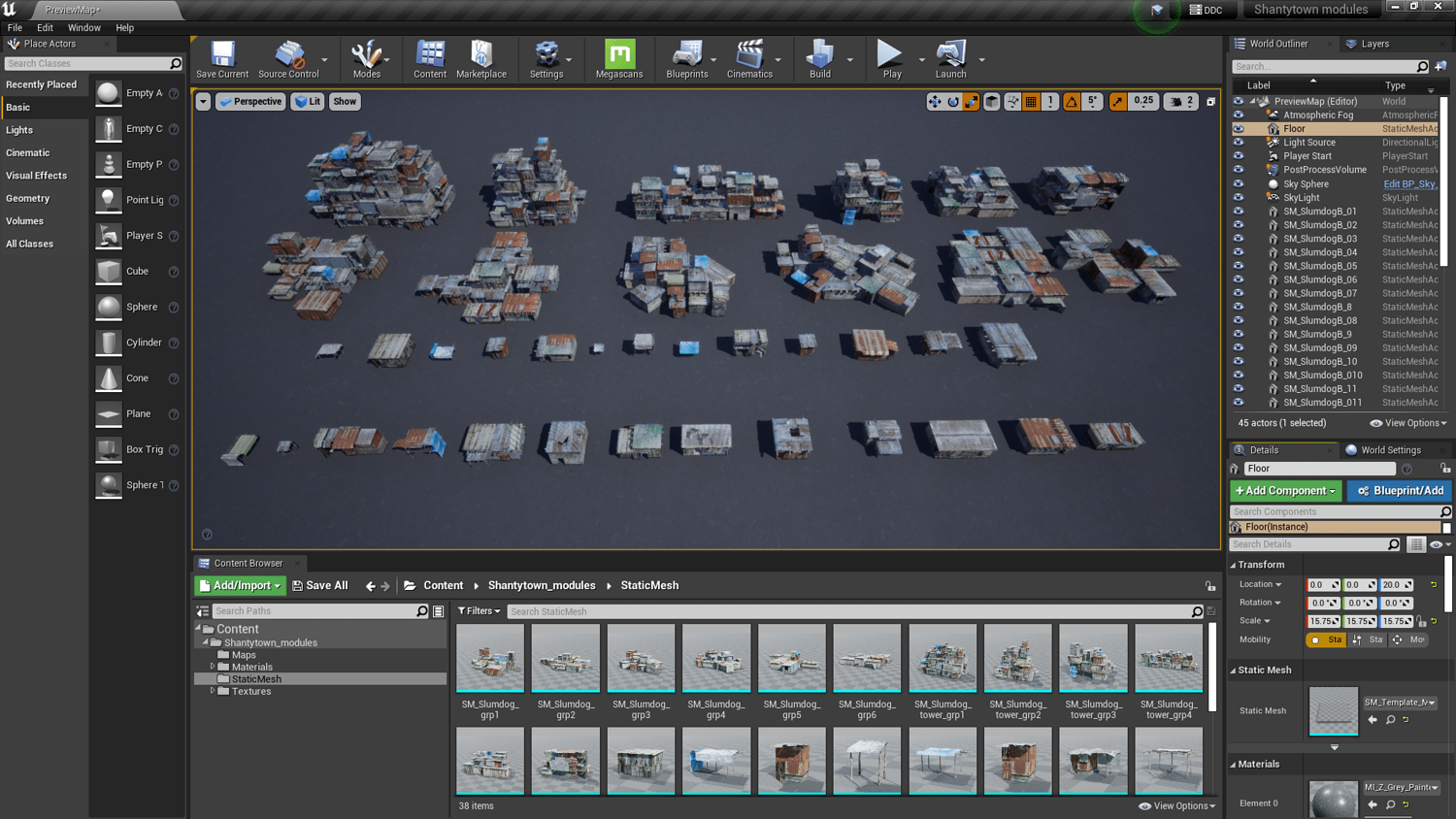
Task: Expand the Add/Import dropdown
Action: (240, 586)
